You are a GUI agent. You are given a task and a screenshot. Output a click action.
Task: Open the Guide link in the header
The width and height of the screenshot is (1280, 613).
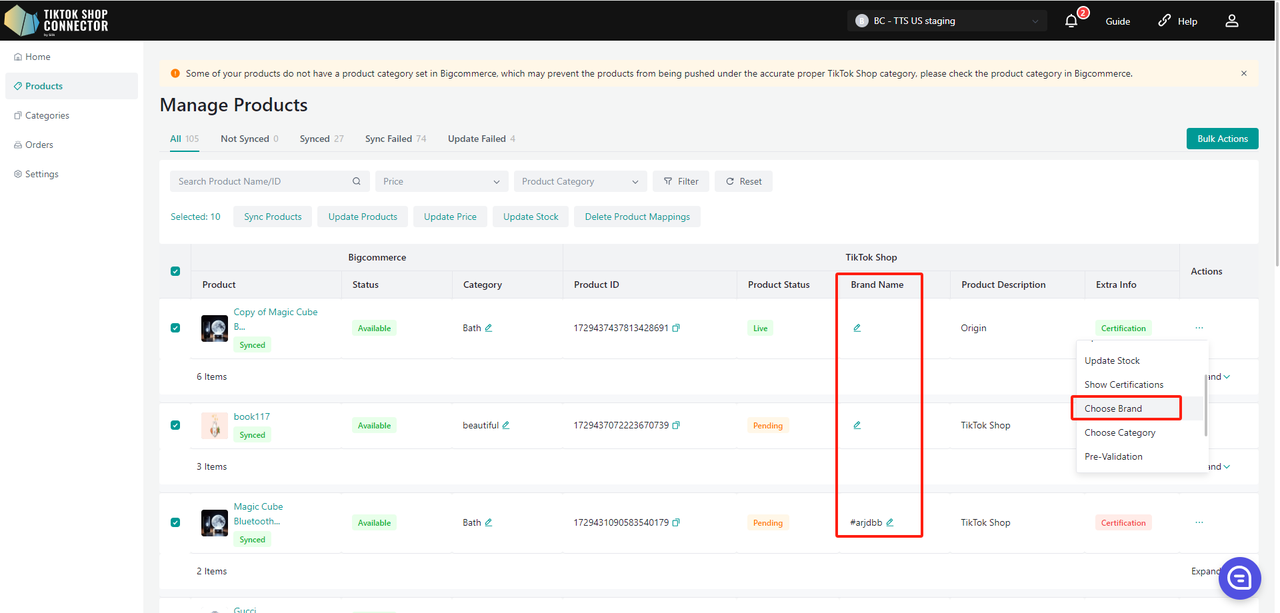tap(1118, 21)
